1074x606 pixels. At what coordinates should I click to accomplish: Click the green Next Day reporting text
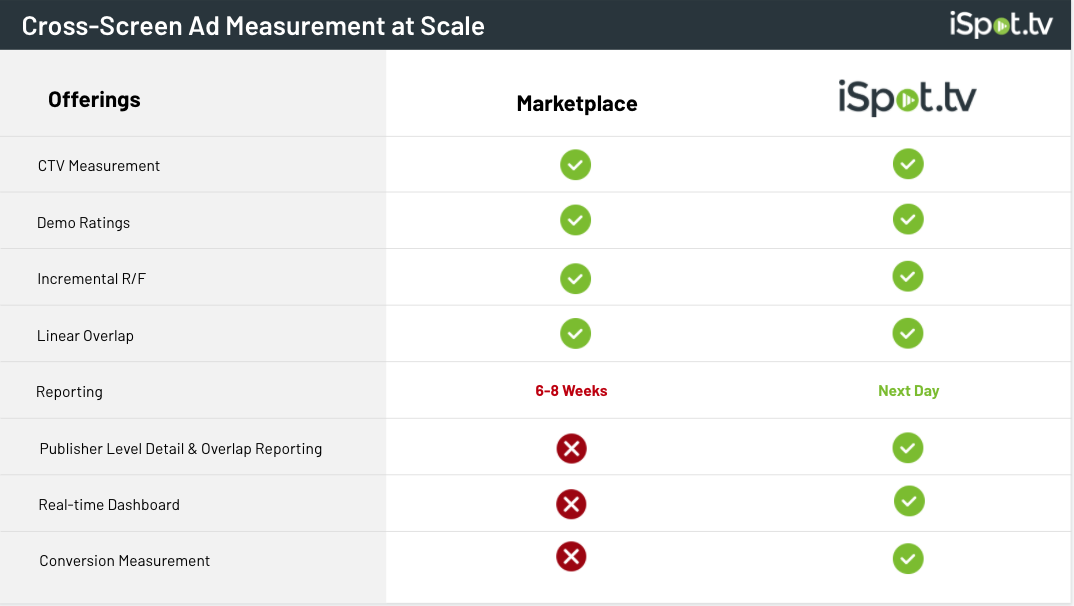(x=908, y=391)
